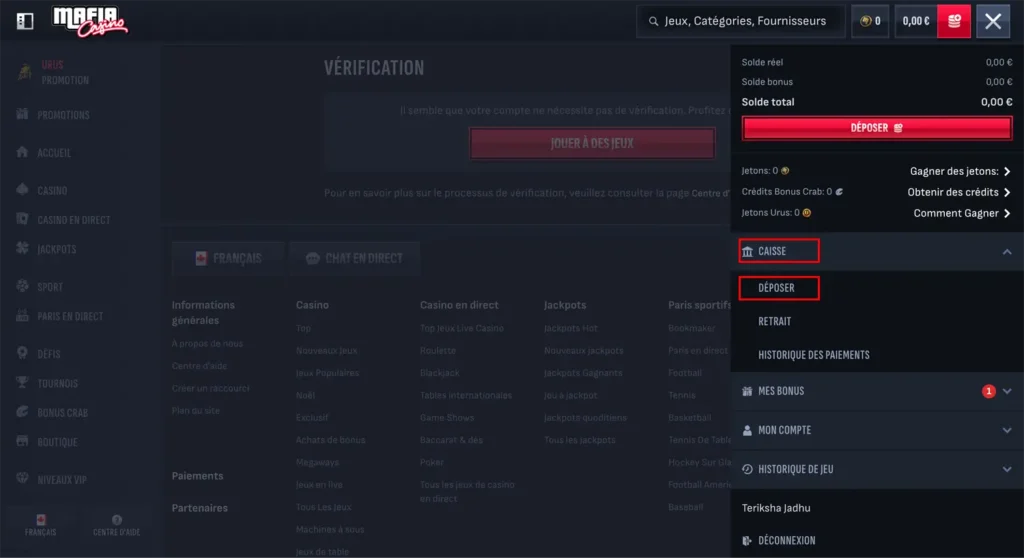Screen dimensions: 1024x558
Task: Open the Obtenir des crédits link
Action: [x=959, y=192]
